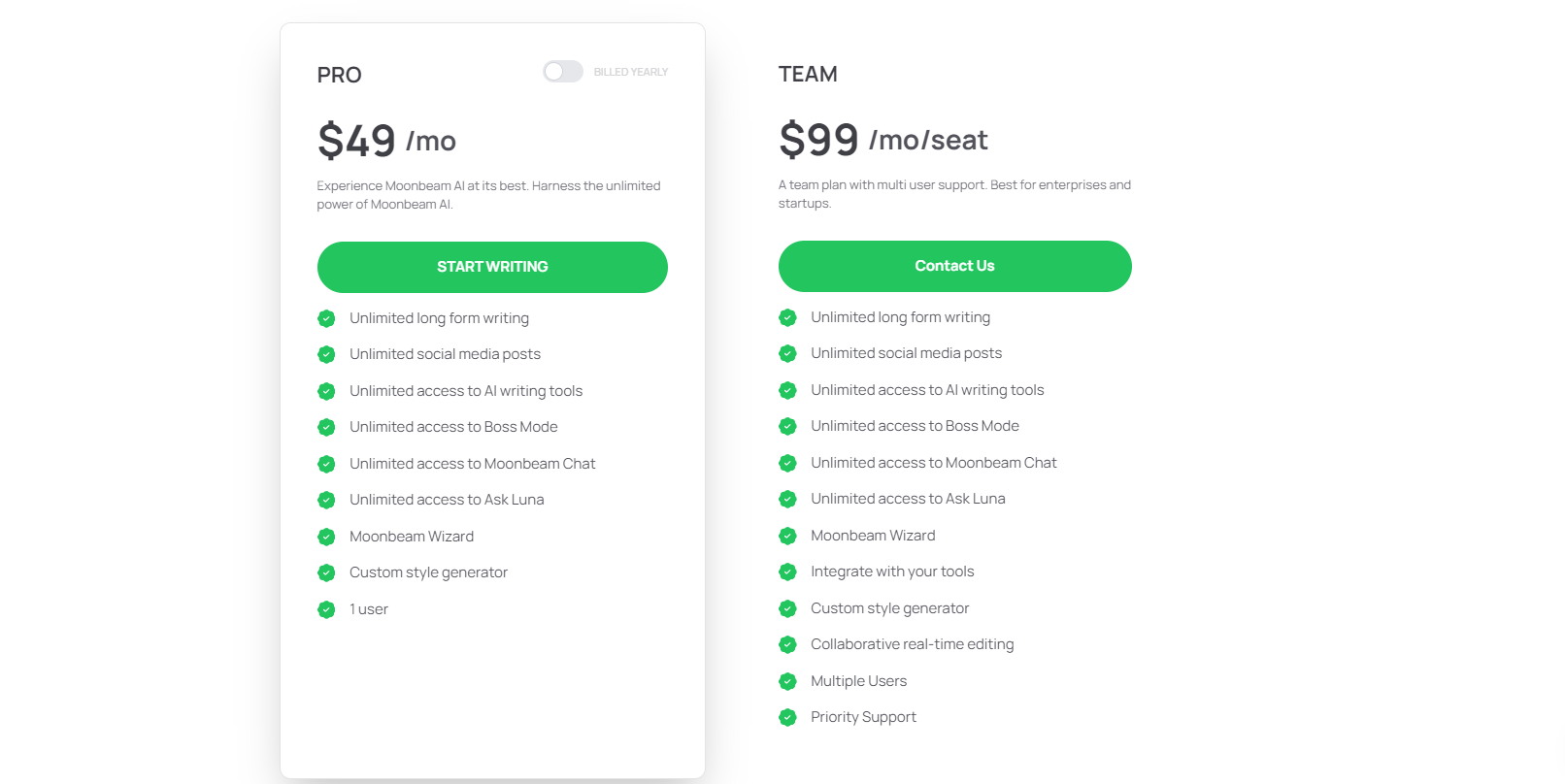Click the $49 /mo price
The height and width of the screenshot is (784, 1565).
click(386, 141)
